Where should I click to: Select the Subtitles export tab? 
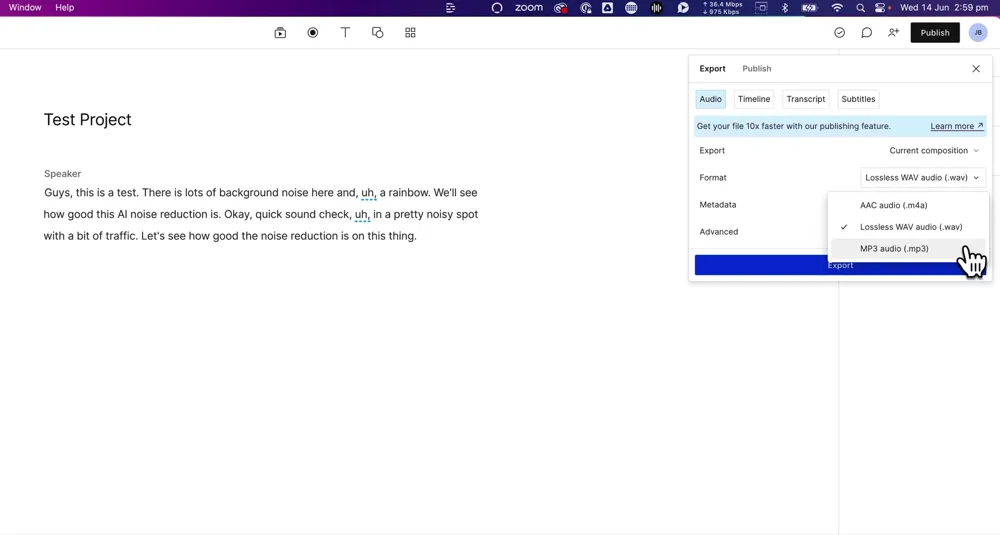pos(858,99)
